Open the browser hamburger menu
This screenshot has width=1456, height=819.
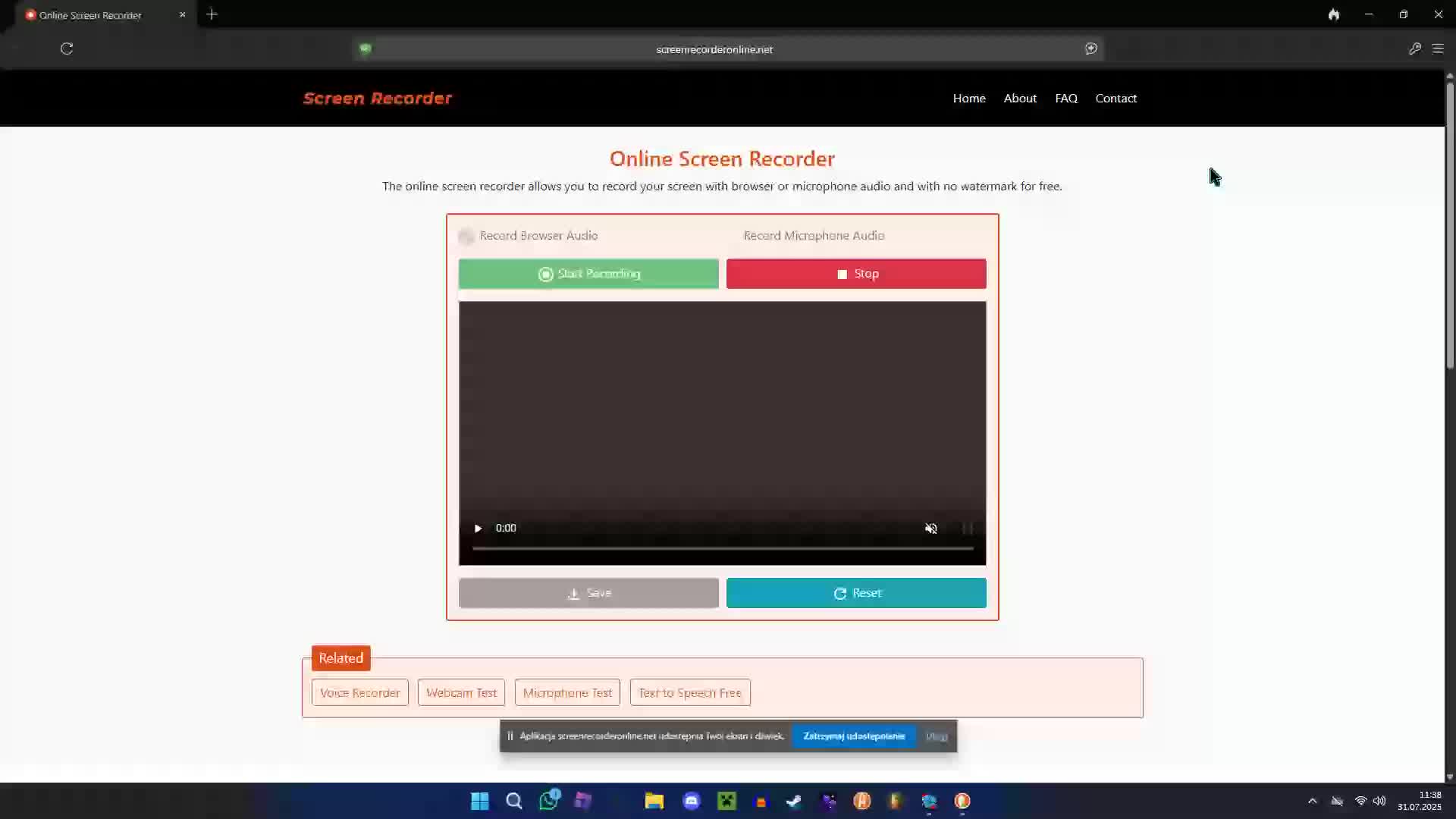pyautogui.click(x=1438, y=49)
